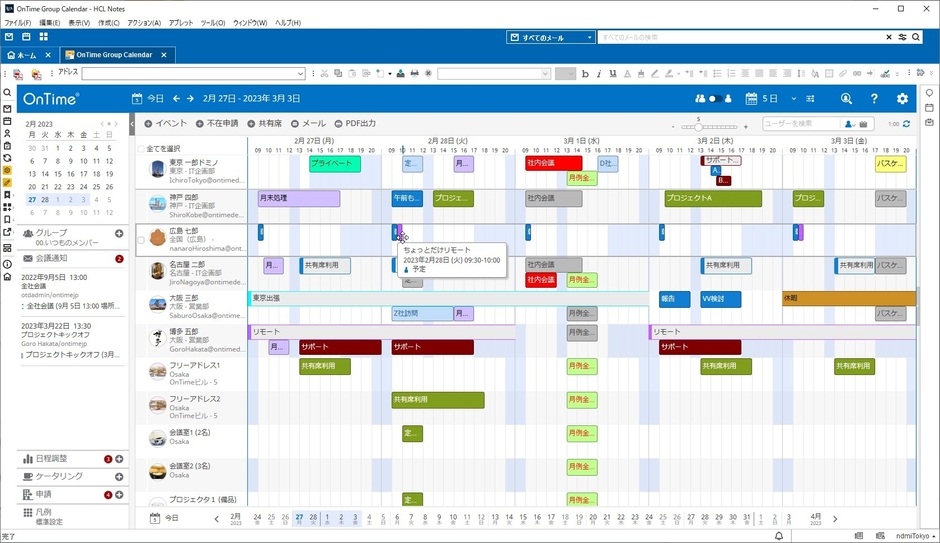
Task: Add a new group with the plus icon
Action: point(119,234)
